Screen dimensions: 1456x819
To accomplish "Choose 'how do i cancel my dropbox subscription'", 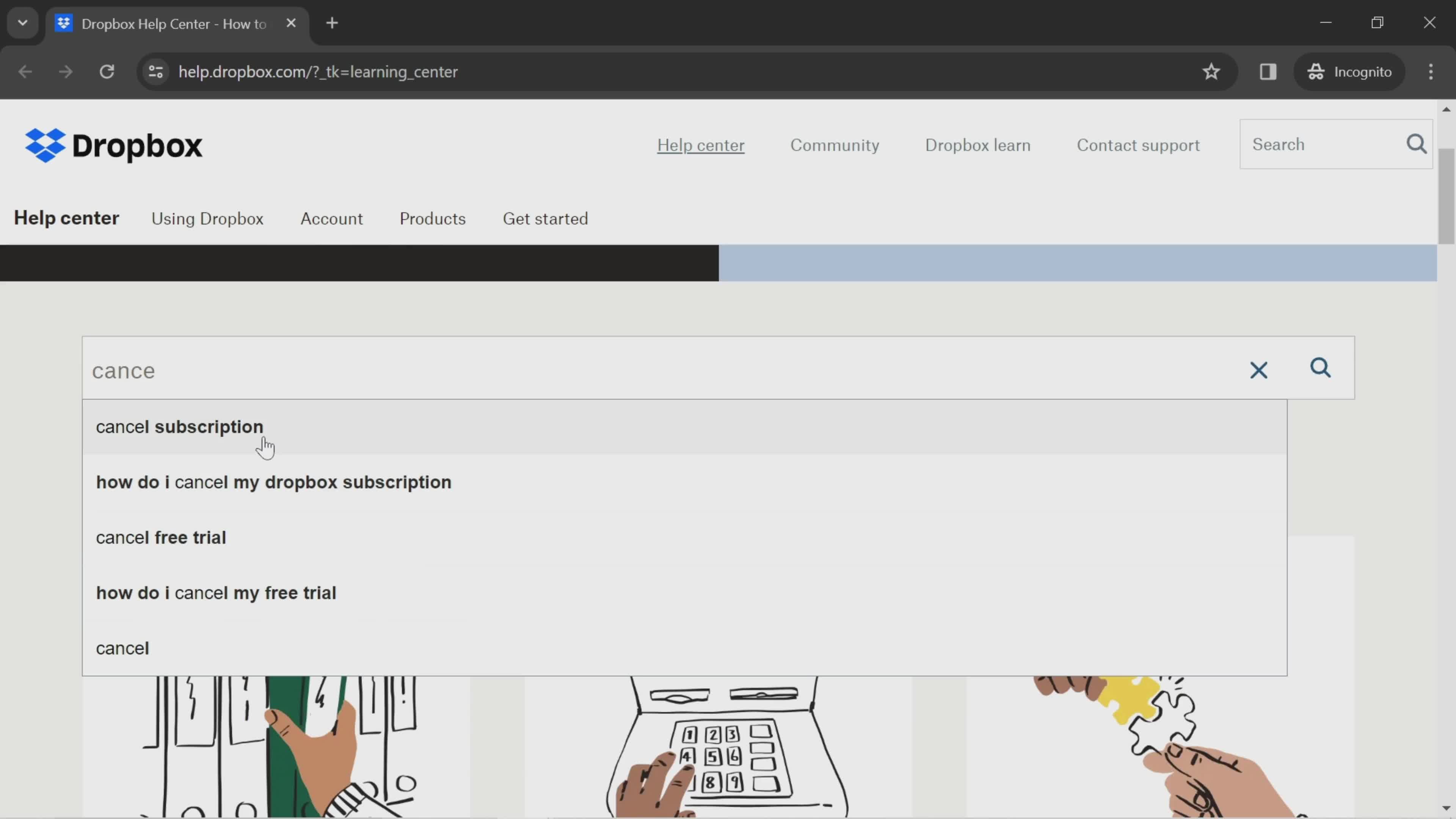I will pyautogui.click(x=684, y=482).
